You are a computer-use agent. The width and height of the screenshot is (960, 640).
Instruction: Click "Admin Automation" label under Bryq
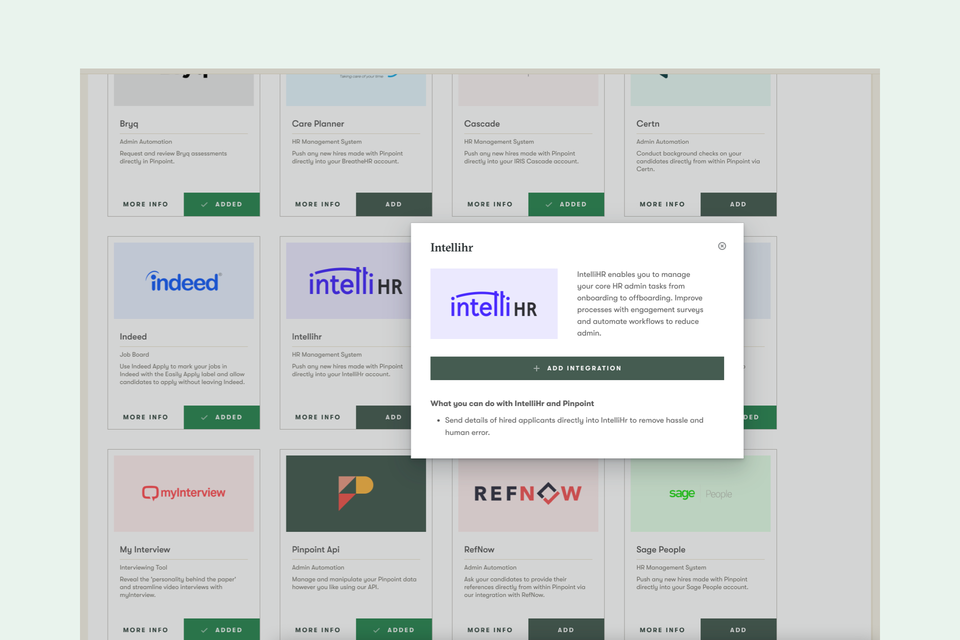coord(146,141)
